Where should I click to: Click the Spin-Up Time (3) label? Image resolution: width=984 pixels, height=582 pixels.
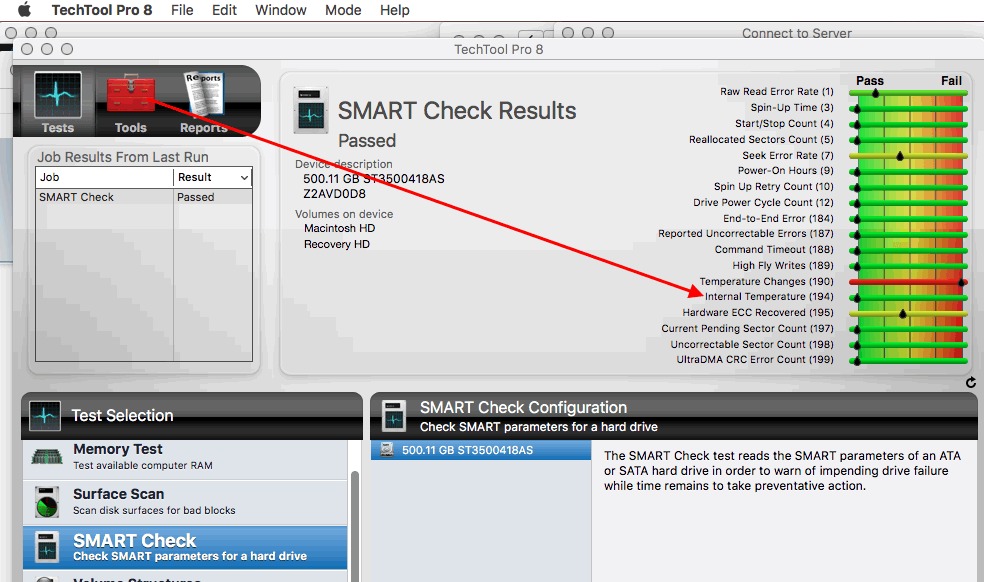coord(792,107)
